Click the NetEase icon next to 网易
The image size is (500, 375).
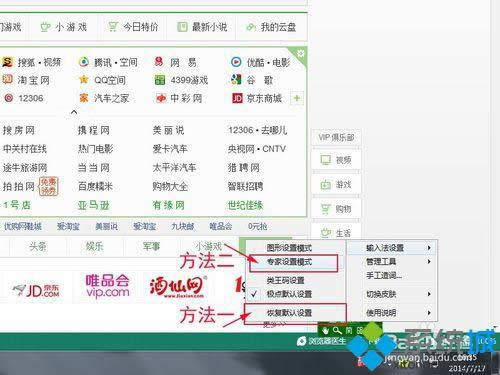[159, 62]
